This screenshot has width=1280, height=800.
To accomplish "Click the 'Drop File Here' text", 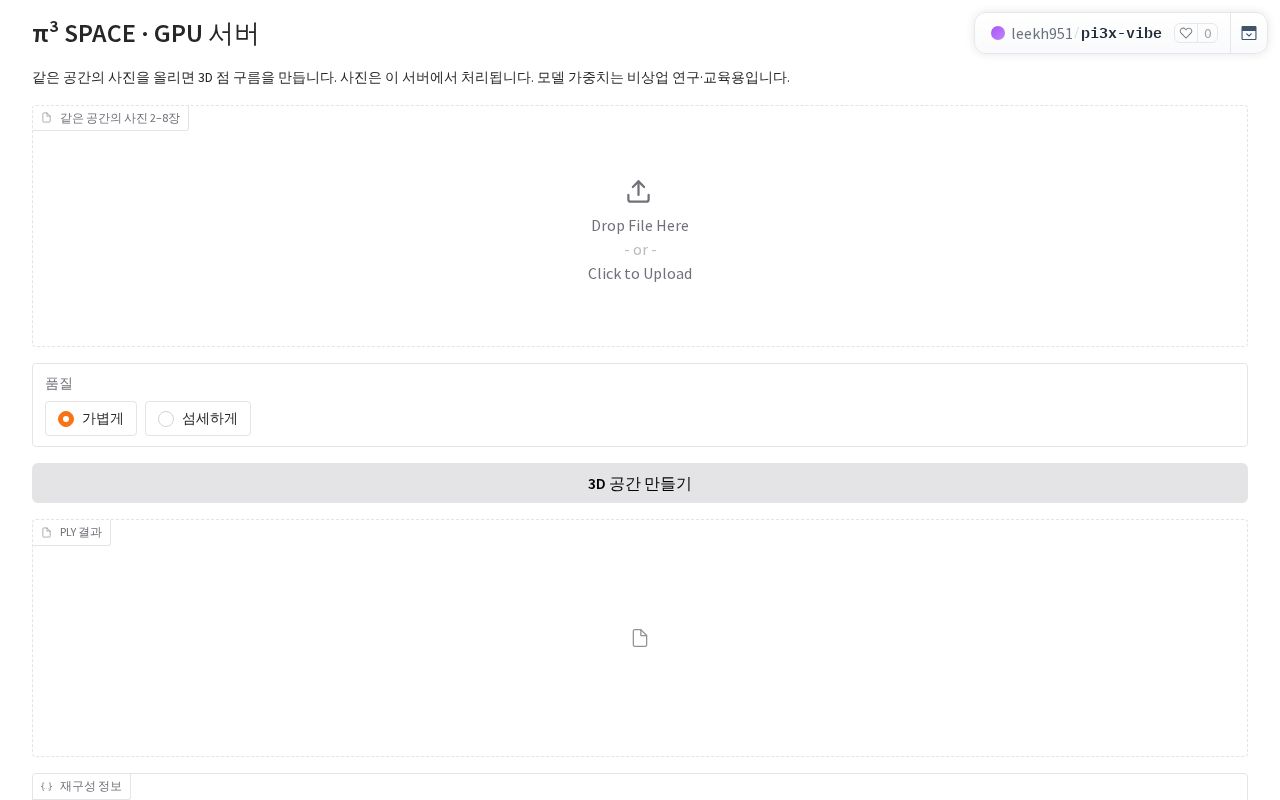I will coord(640,225).
